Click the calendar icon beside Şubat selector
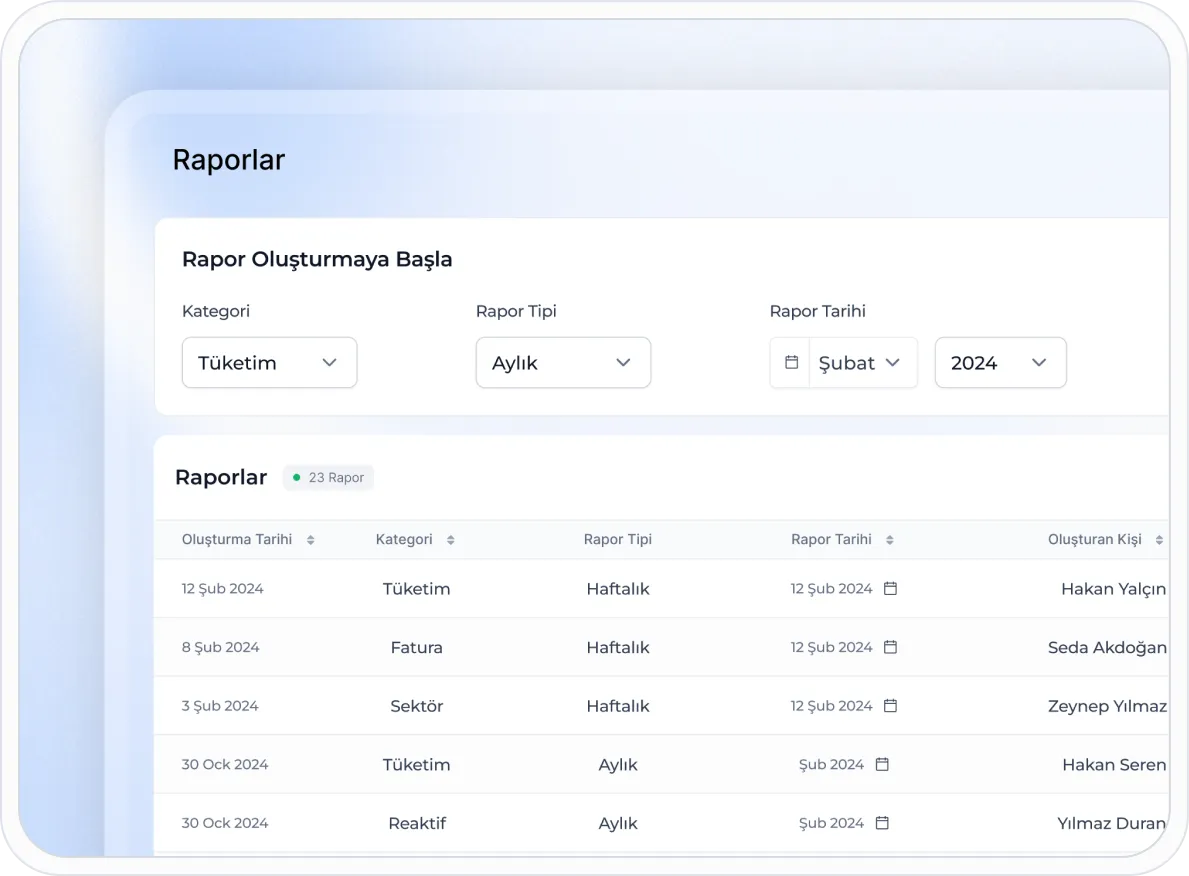The image size is (1189, 876). click(791, 362)
